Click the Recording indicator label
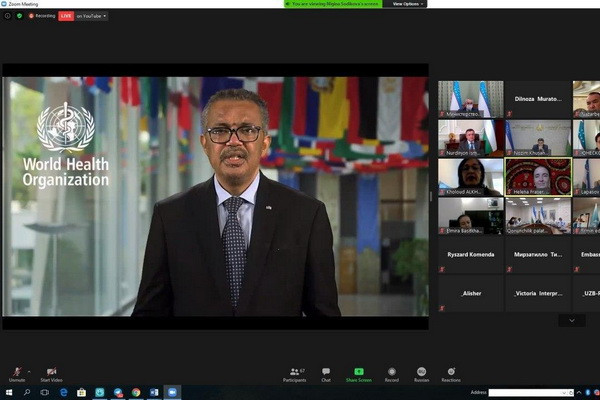Viewport: 600px width, 400px height. 42,16
